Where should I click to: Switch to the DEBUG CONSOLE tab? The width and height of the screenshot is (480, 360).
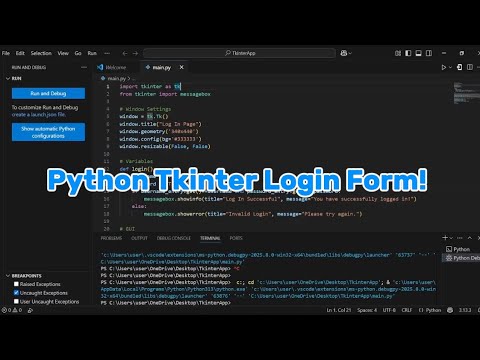click(174, 238)
